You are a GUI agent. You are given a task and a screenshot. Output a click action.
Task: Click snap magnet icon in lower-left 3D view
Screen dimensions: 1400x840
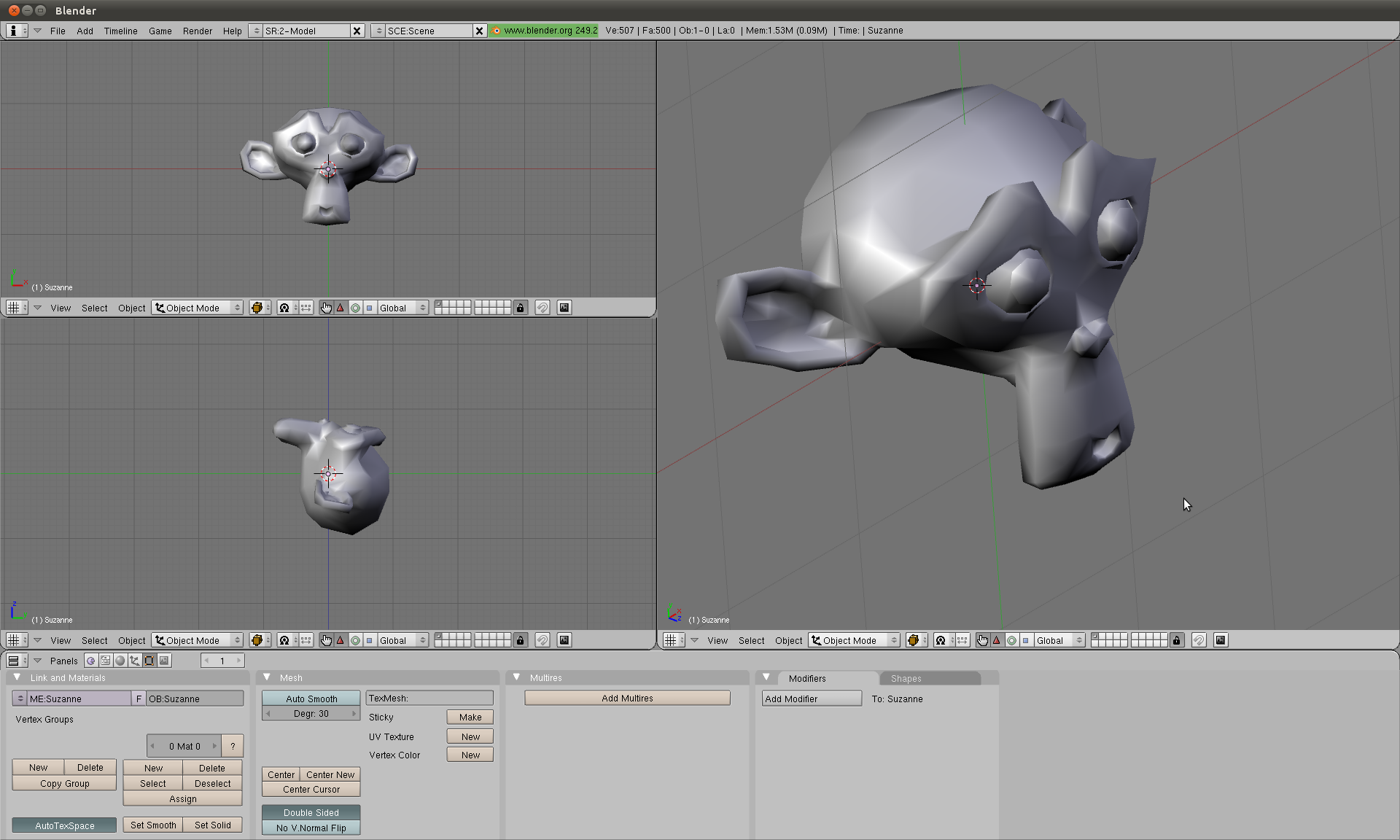click(x=542, y=640)
